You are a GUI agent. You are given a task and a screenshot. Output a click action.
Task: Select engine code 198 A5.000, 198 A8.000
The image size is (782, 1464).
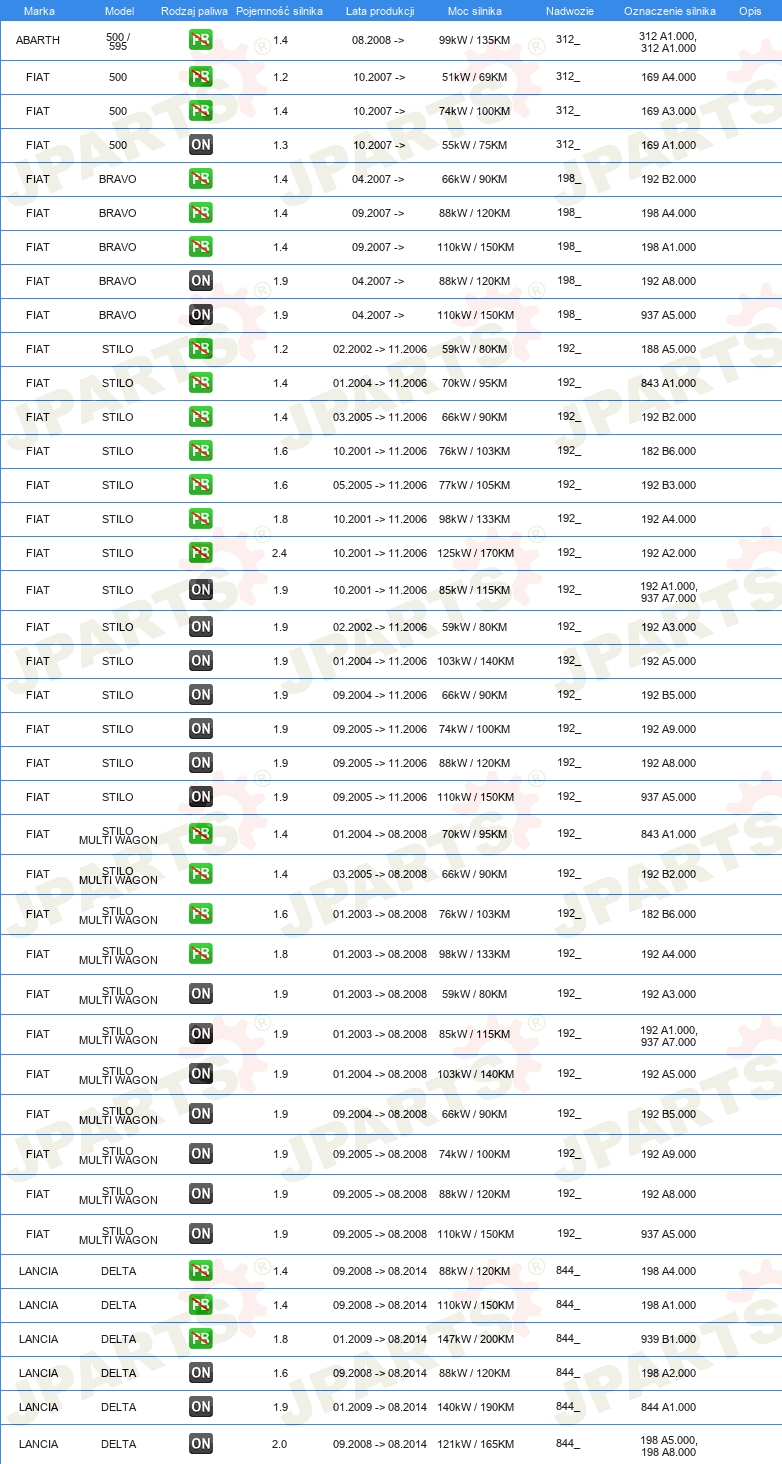point(668,1445)
